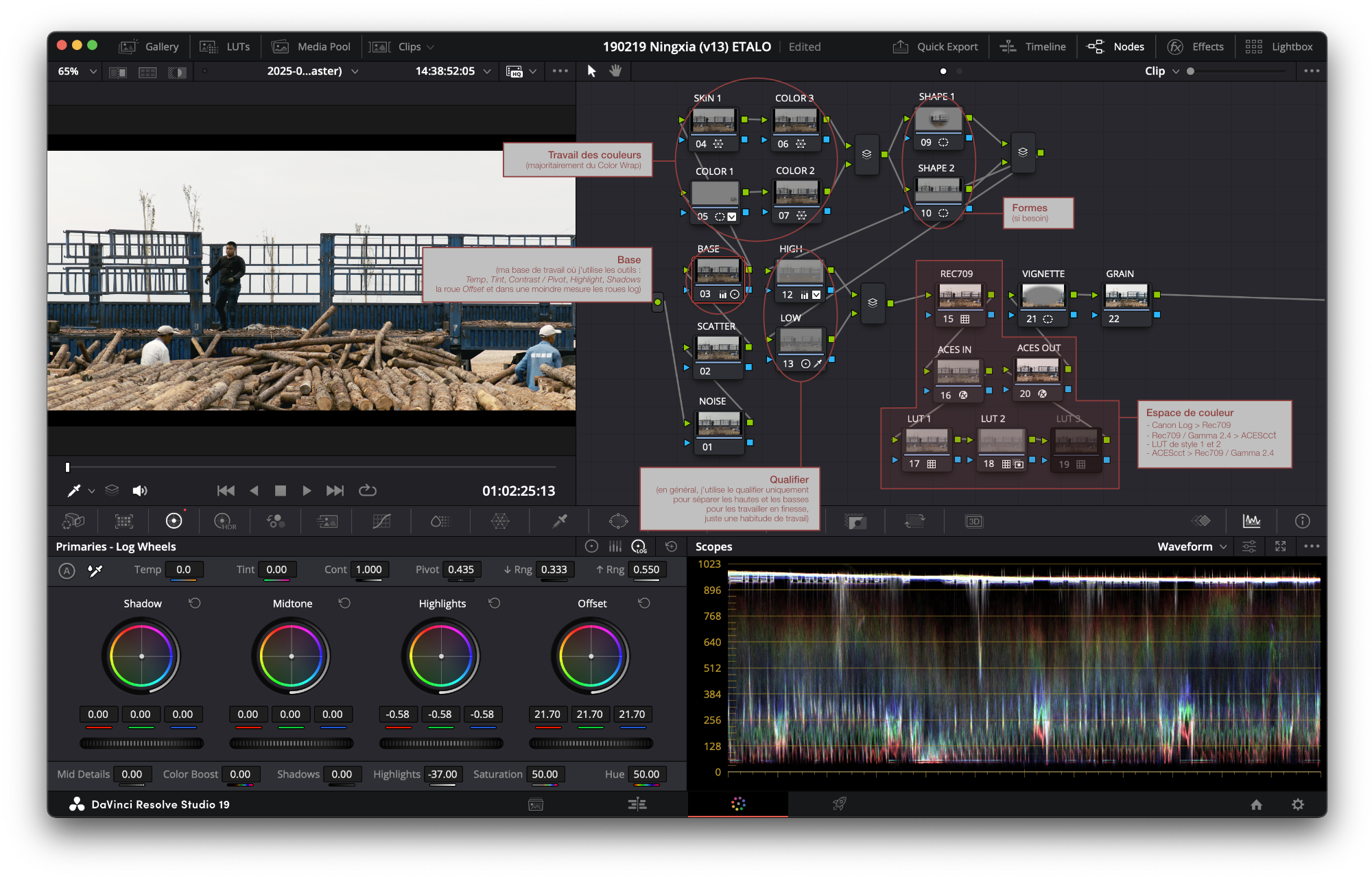Open the Curves palette
The width and height of the screenshot is (1372, 879).
pos(381,522)
